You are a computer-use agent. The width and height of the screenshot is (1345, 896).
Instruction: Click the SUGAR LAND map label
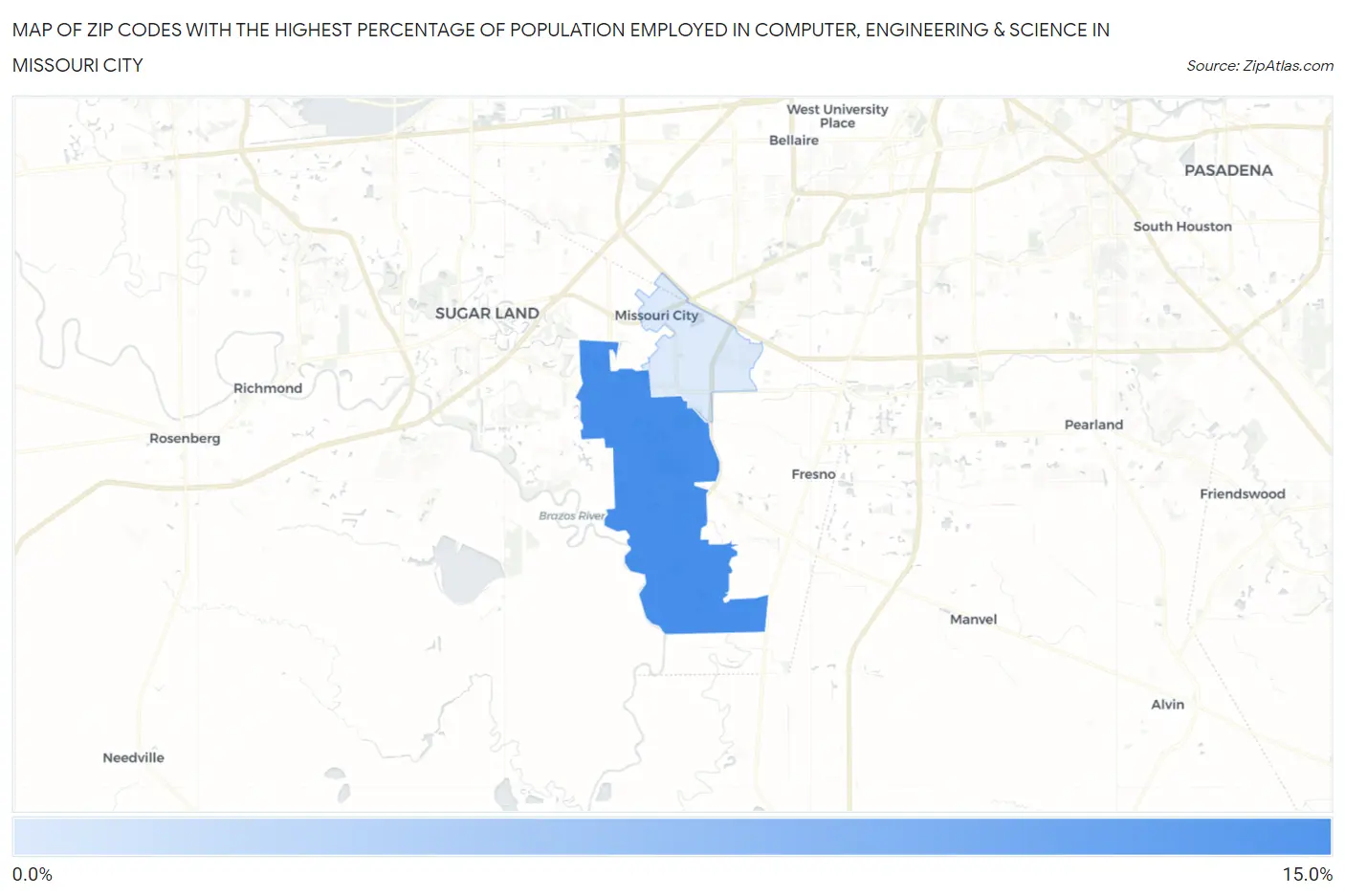tap(487, 314)
